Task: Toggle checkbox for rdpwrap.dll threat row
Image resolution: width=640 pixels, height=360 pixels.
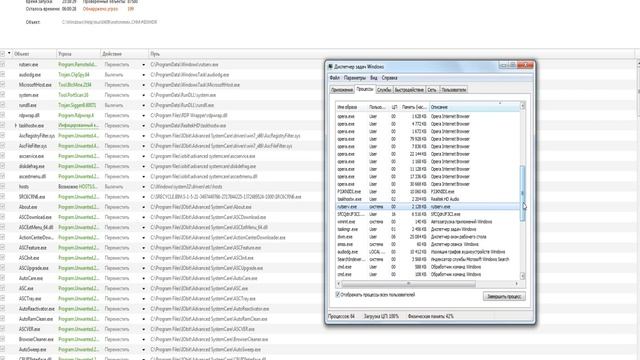Action: [2, 115]
